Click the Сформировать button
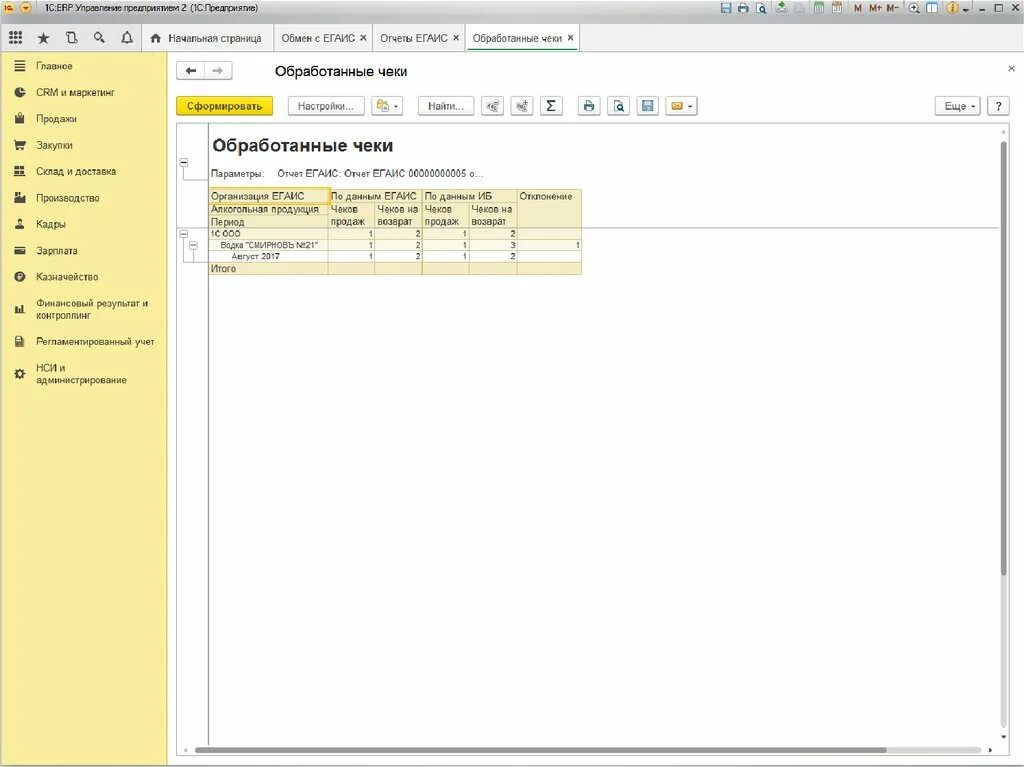Screen dimensions: 1024x767 [224, 106]
